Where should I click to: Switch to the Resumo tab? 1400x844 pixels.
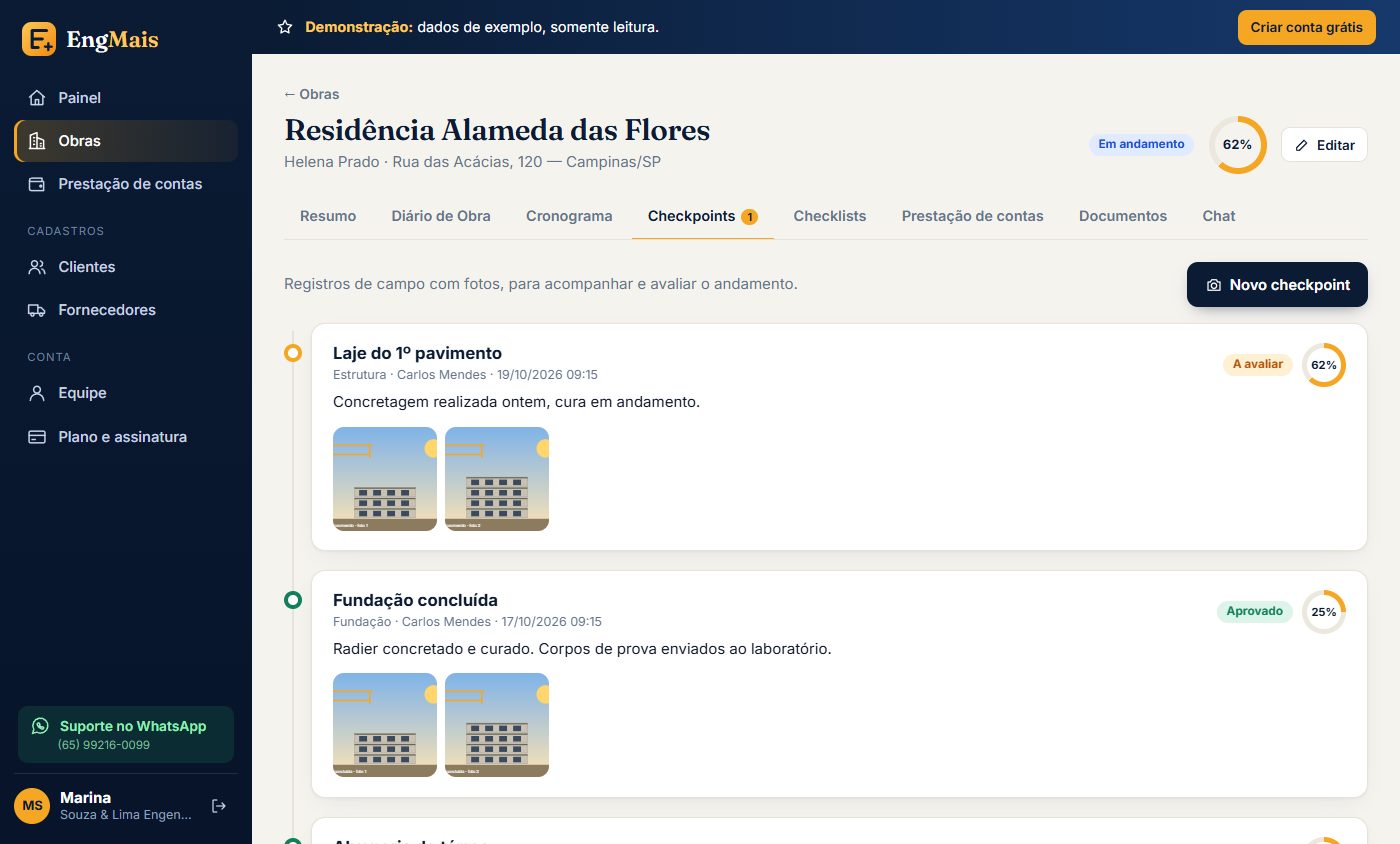point(328,216)
